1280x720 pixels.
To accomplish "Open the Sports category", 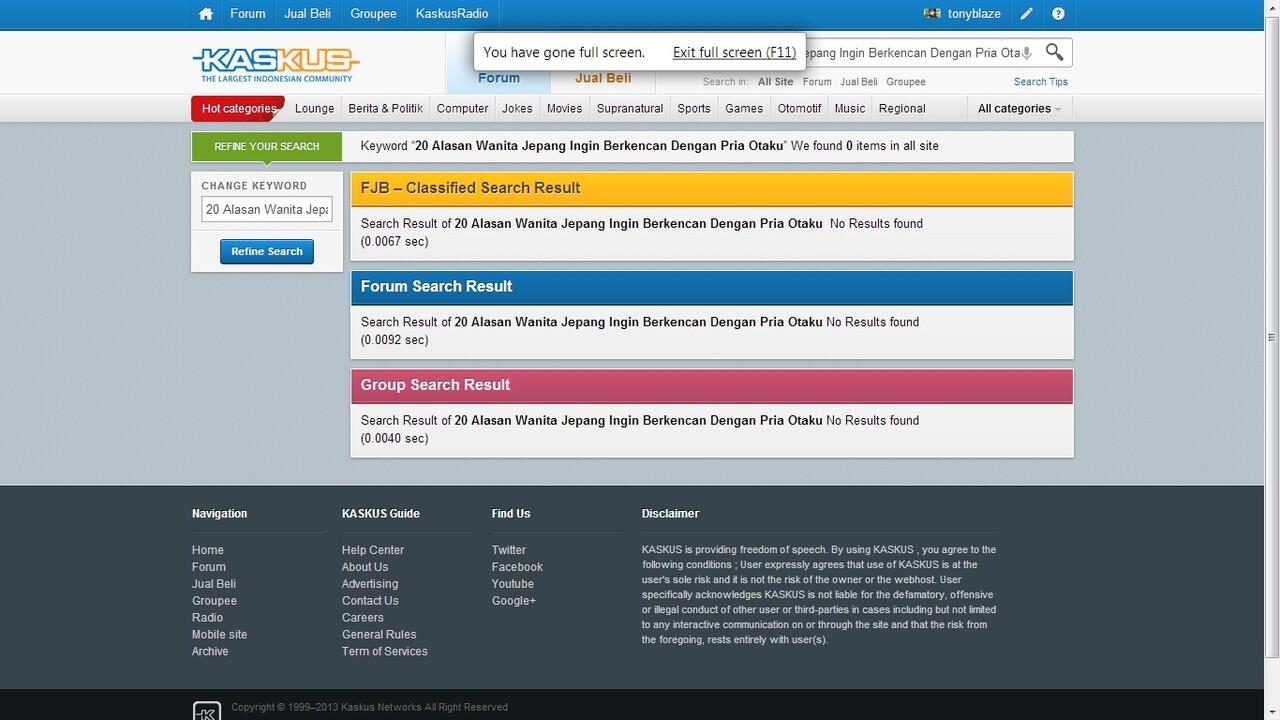I will (x=694, y=108).
